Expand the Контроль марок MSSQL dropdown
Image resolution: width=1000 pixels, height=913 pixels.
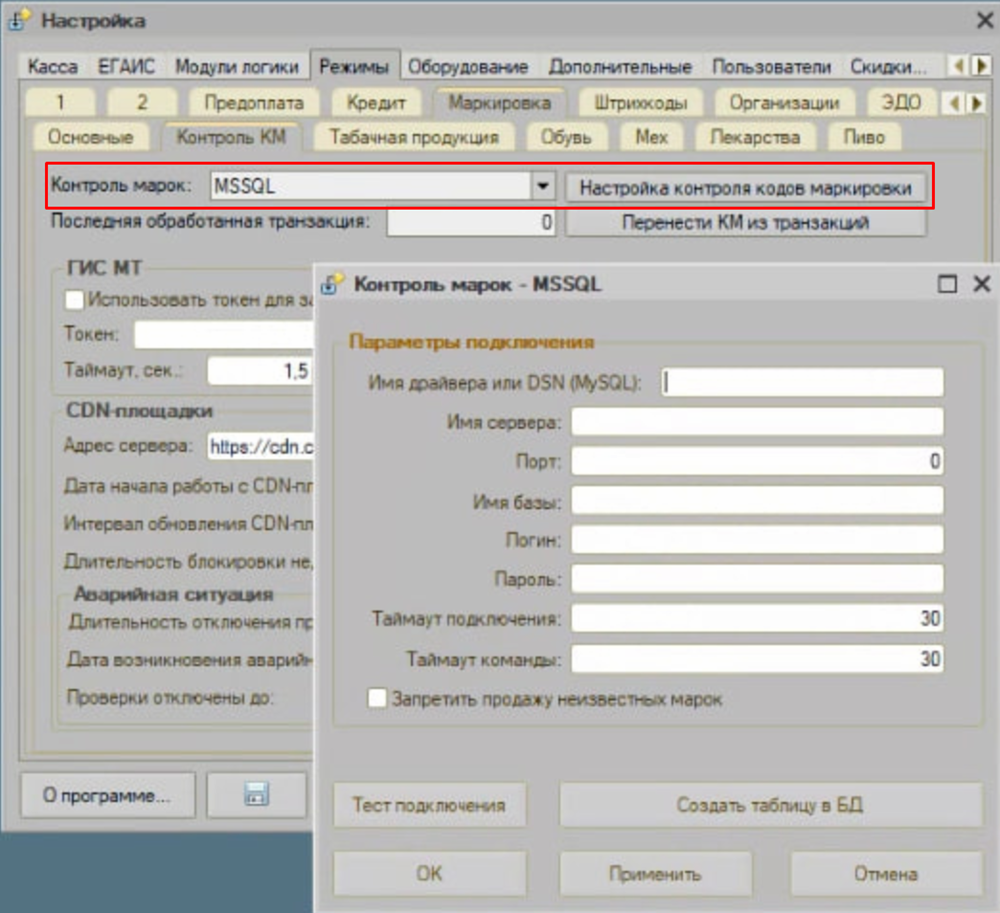[542, 186]
